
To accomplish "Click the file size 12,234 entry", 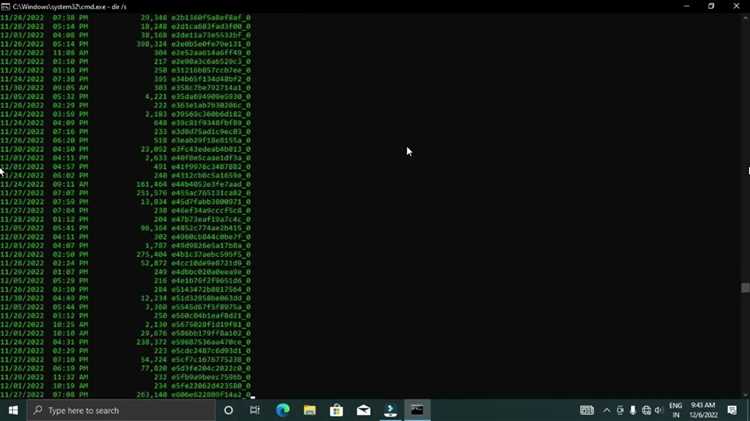I will coord(154,298).
